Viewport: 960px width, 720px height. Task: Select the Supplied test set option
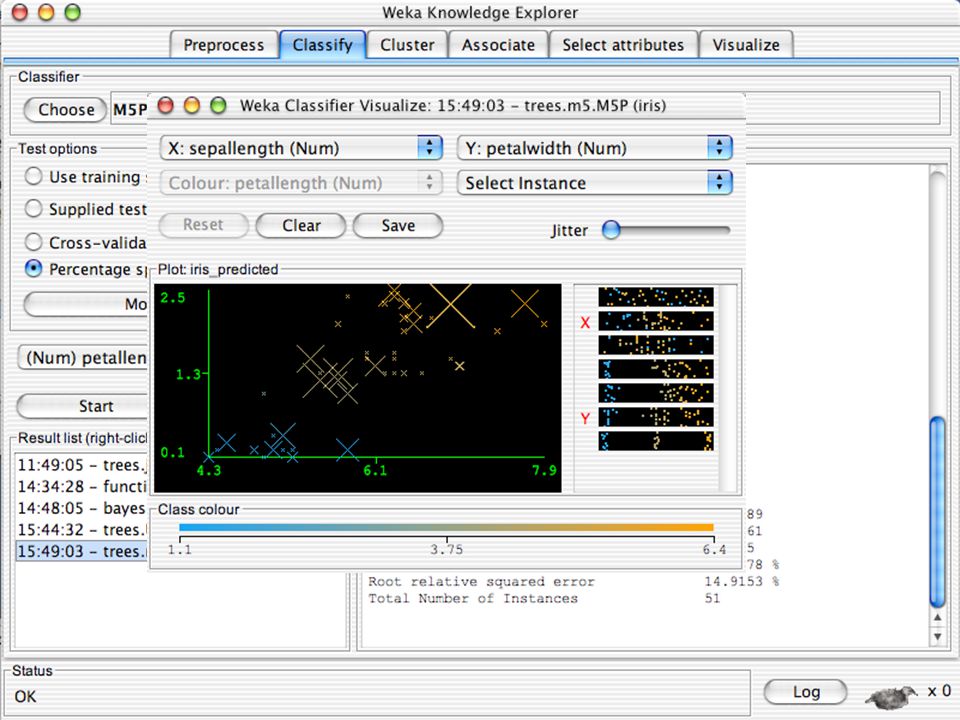[33, 209]
